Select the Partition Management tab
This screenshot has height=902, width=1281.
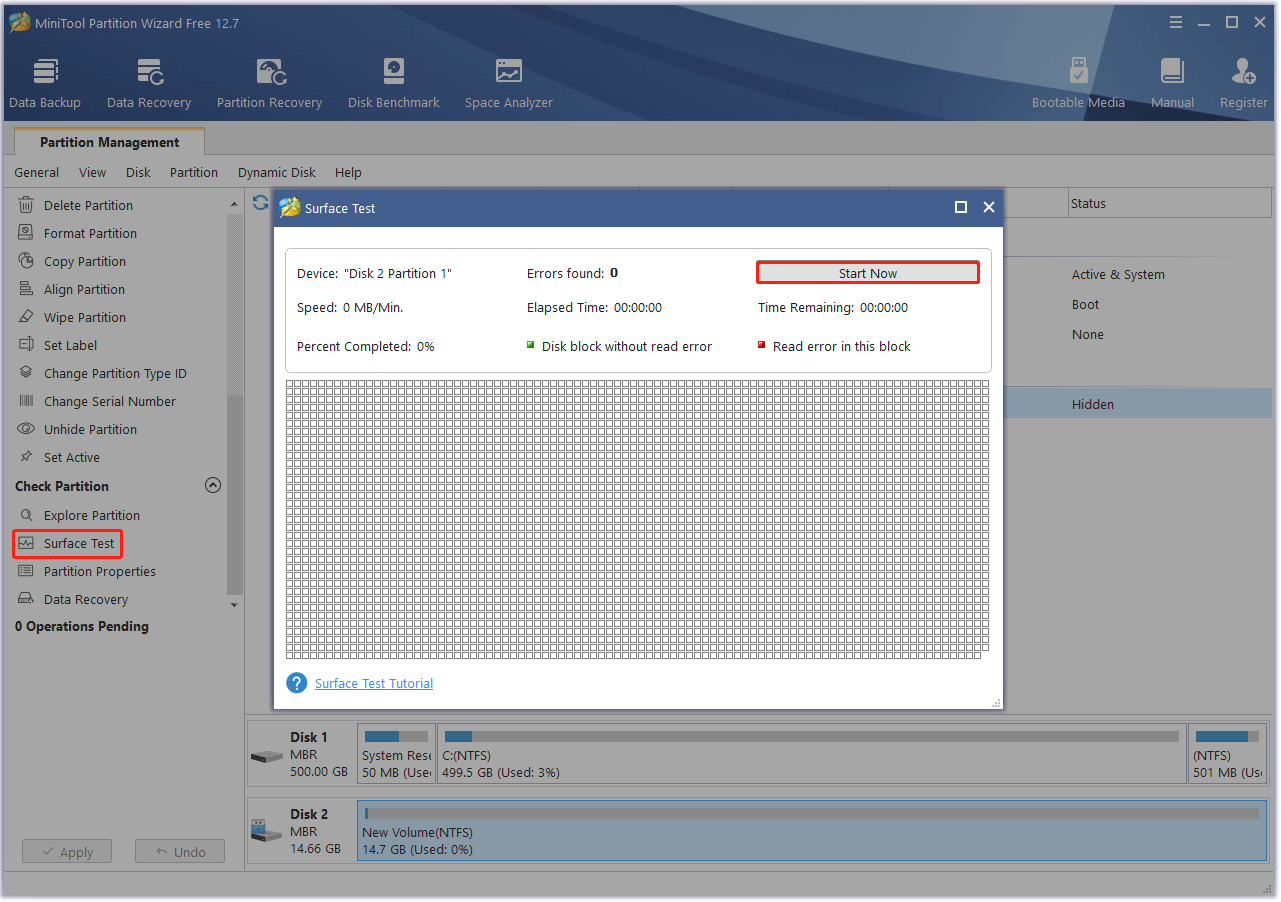click(x=110, y=142)
